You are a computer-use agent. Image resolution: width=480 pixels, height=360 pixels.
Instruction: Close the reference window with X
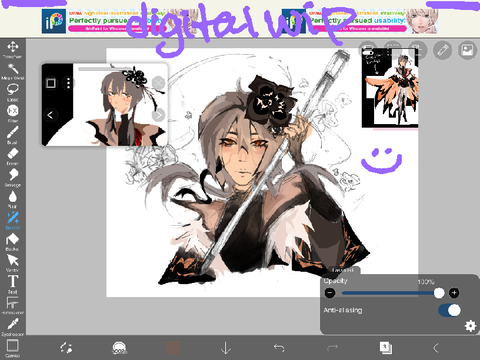tap(158, 82)
